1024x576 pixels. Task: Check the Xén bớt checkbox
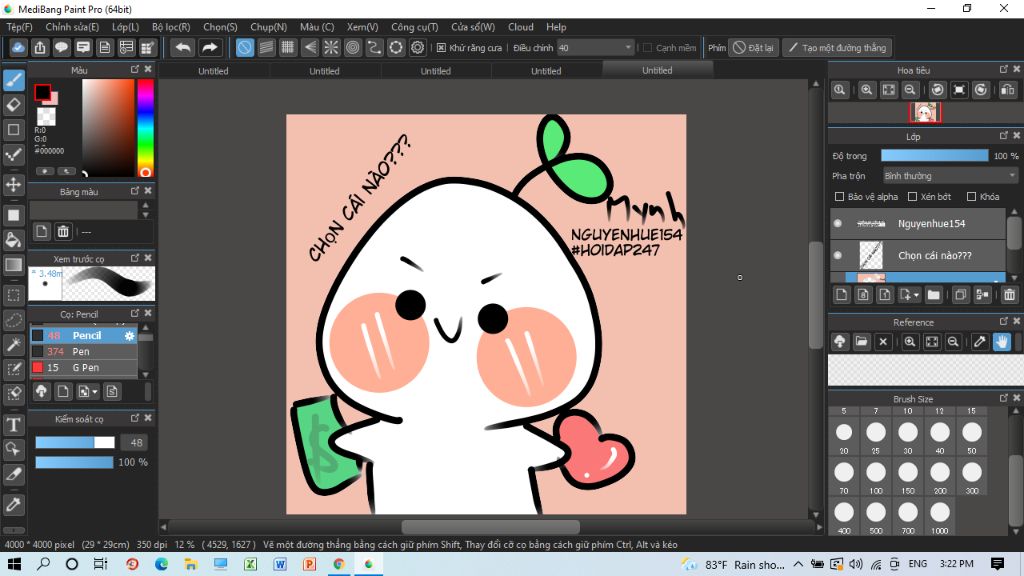click(x=912, y=197)
